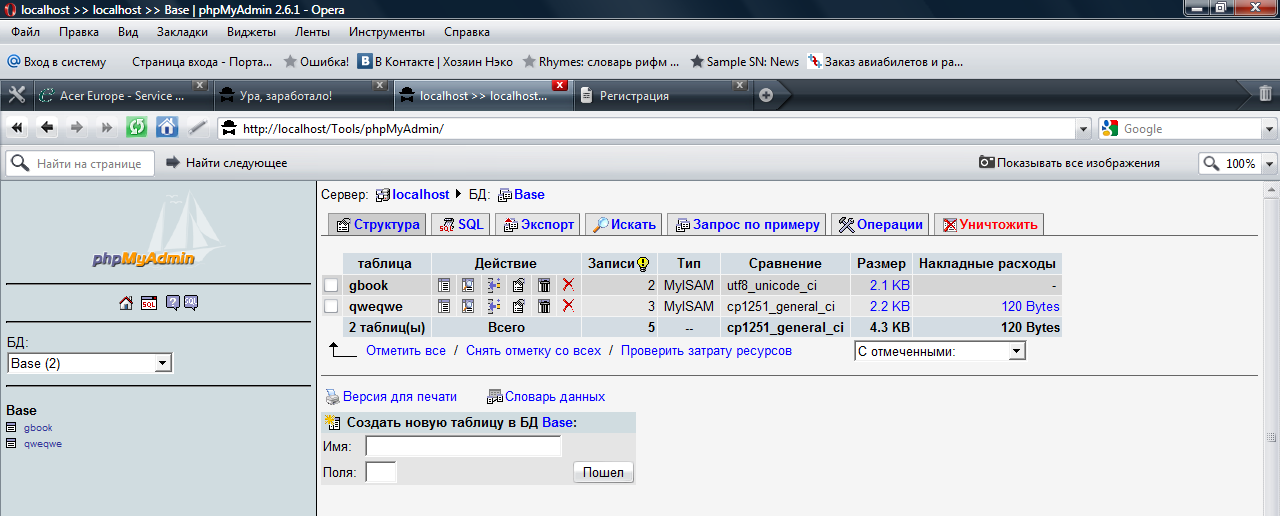Go to phpMyAdmin home icon in sidebar

pos(126,302)
